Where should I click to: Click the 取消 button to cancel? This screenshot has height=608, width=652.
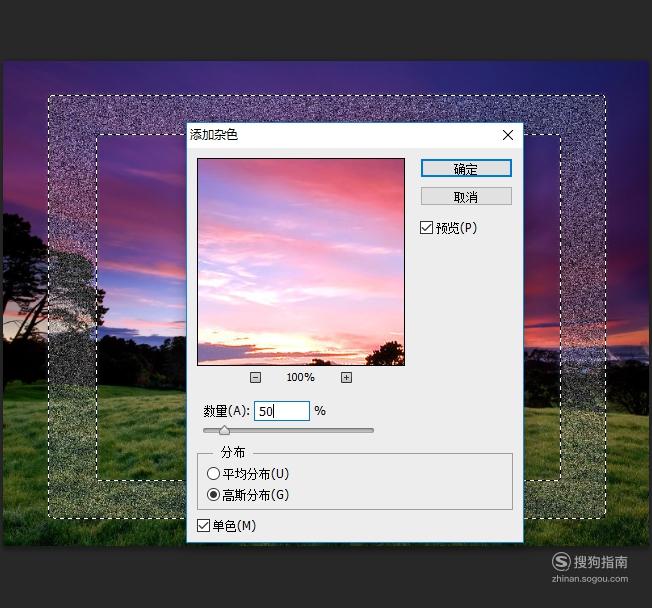[x=466, y=196]
